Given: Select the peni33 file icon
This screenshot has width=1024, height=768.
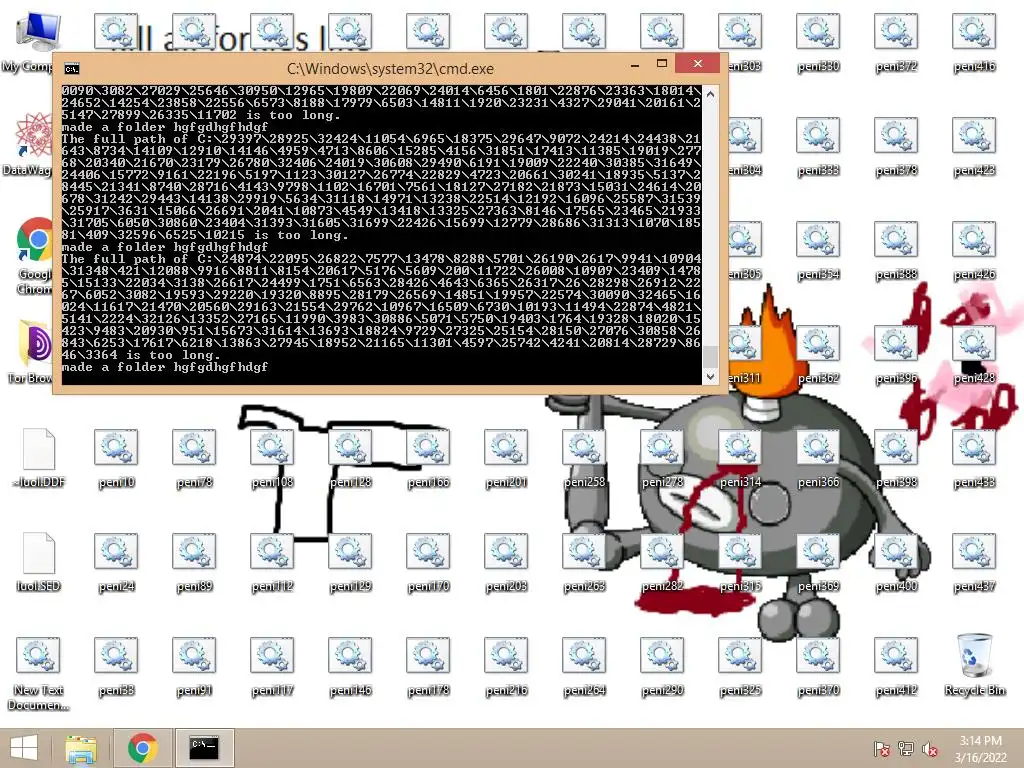Looking at the screenshot, I should (116, 666).
